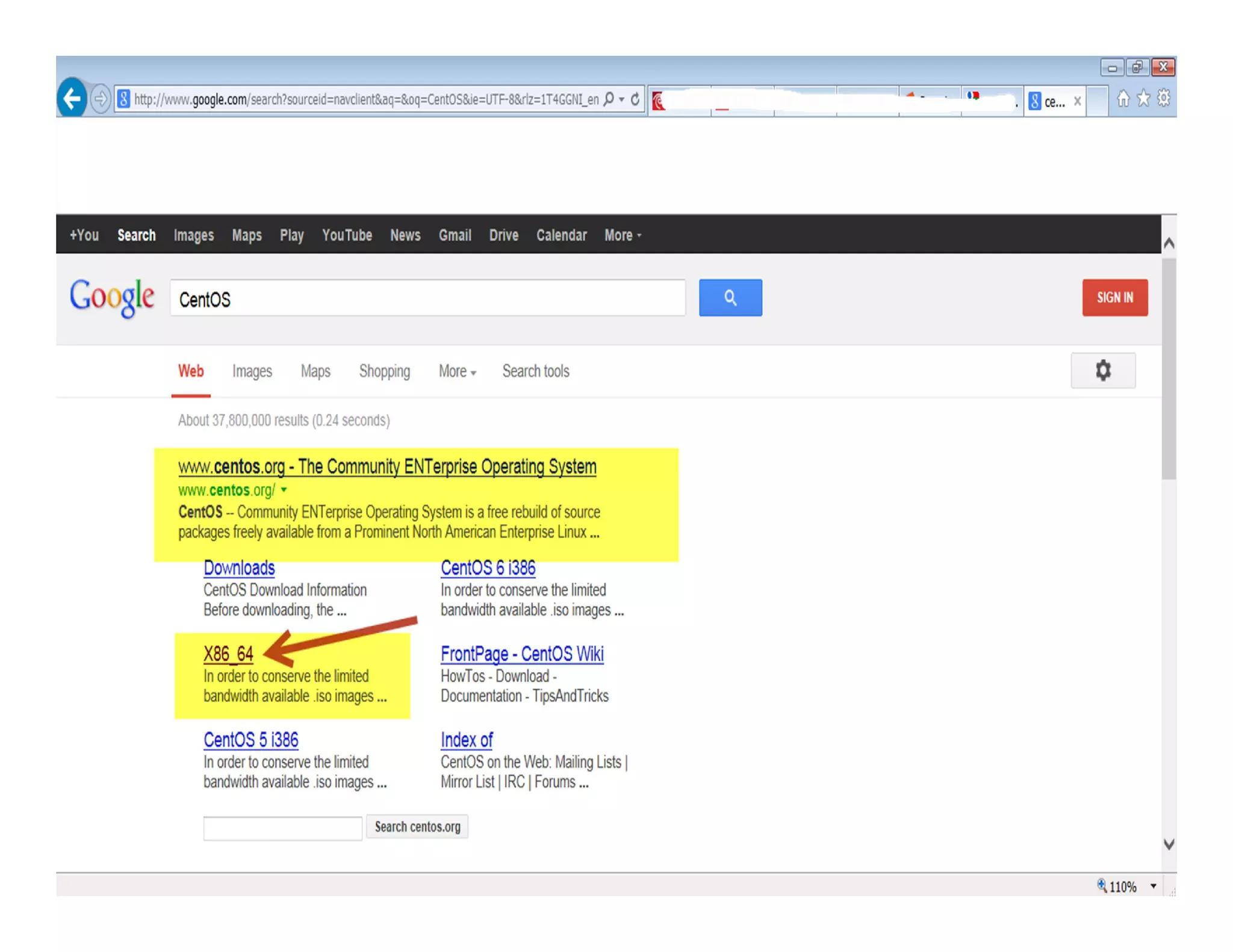This screenshot has height=952, width=1233.
Task: Click the blue Google search magnifier button
Action: click(x=730, y=297)
